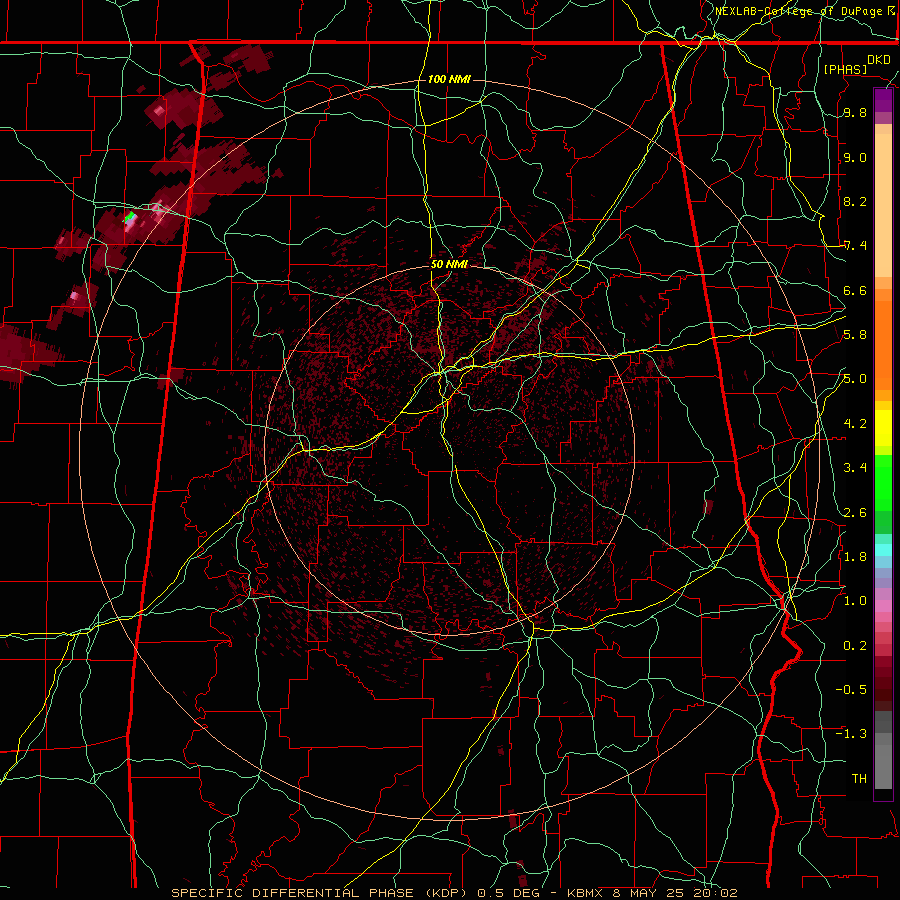Click the 5.0 value on the color scale

(x=855, y=379)
